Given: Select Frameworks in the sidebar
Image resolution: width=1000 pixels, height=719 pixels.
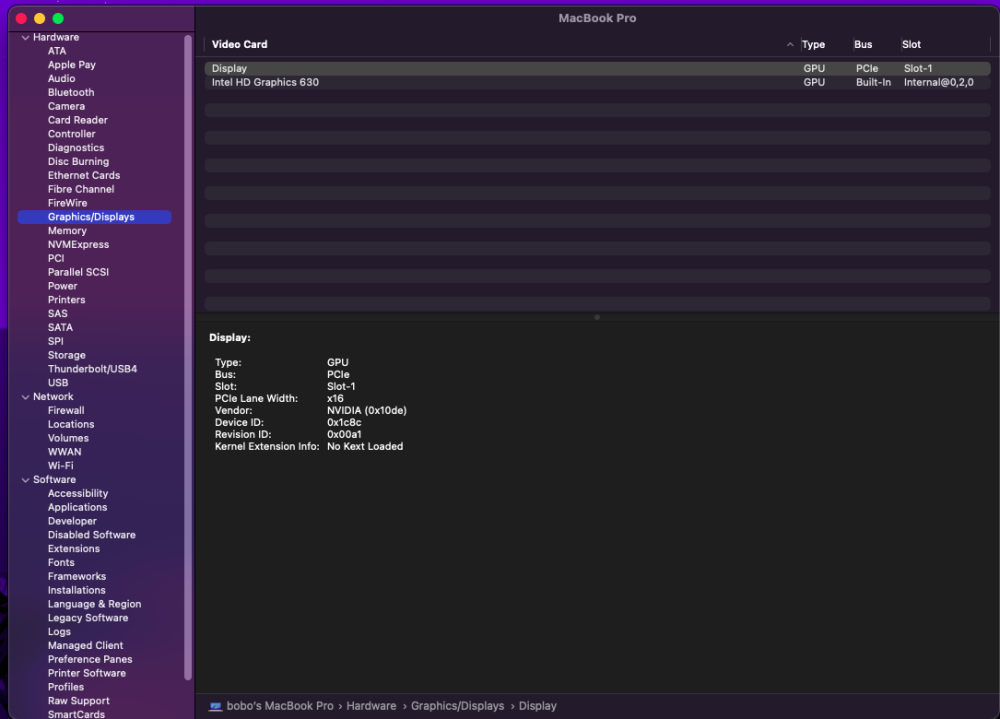Looking at the screenshot, I should 77,577.
